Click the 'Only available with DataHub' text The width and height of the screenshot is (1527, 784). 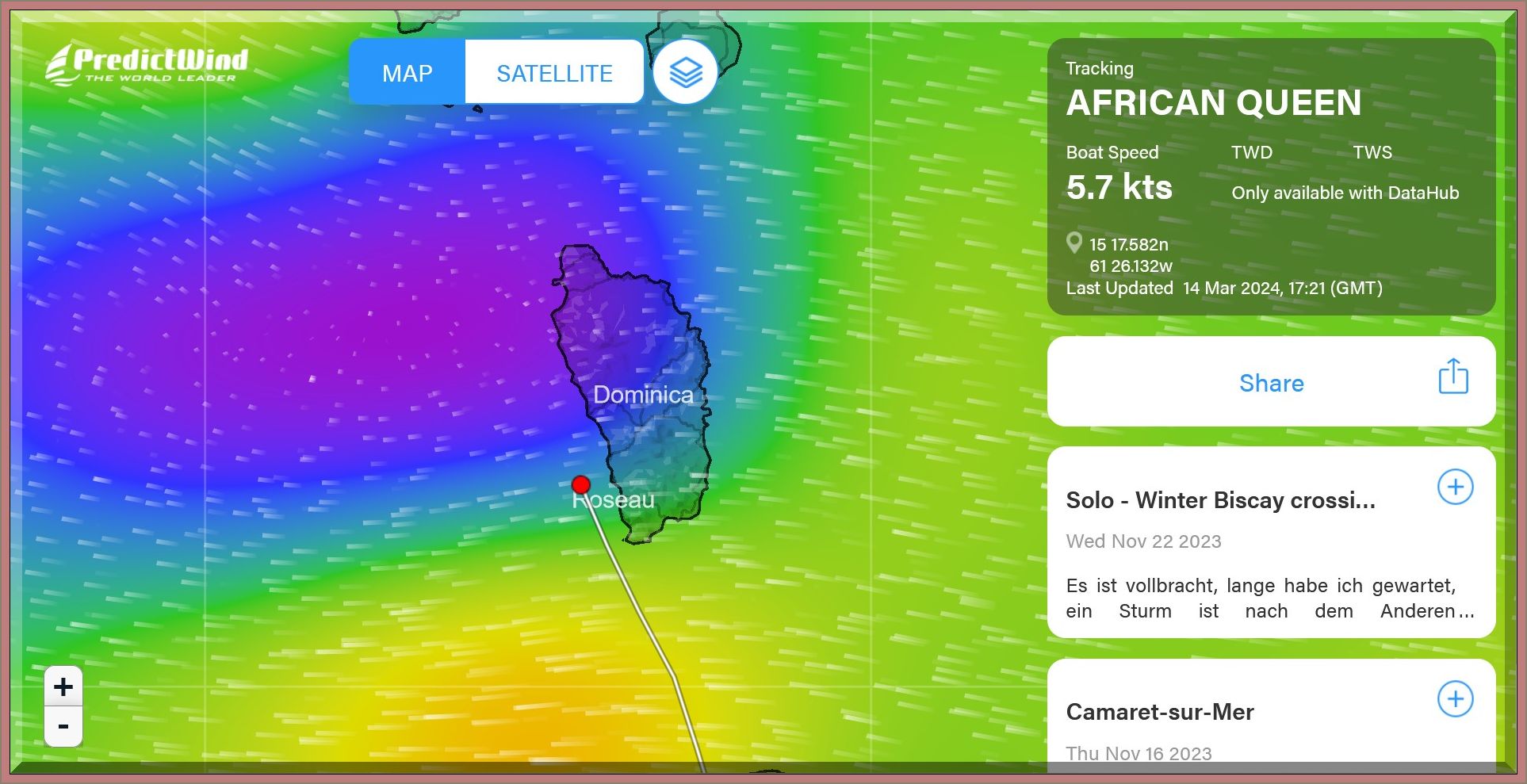(1345, 193)
